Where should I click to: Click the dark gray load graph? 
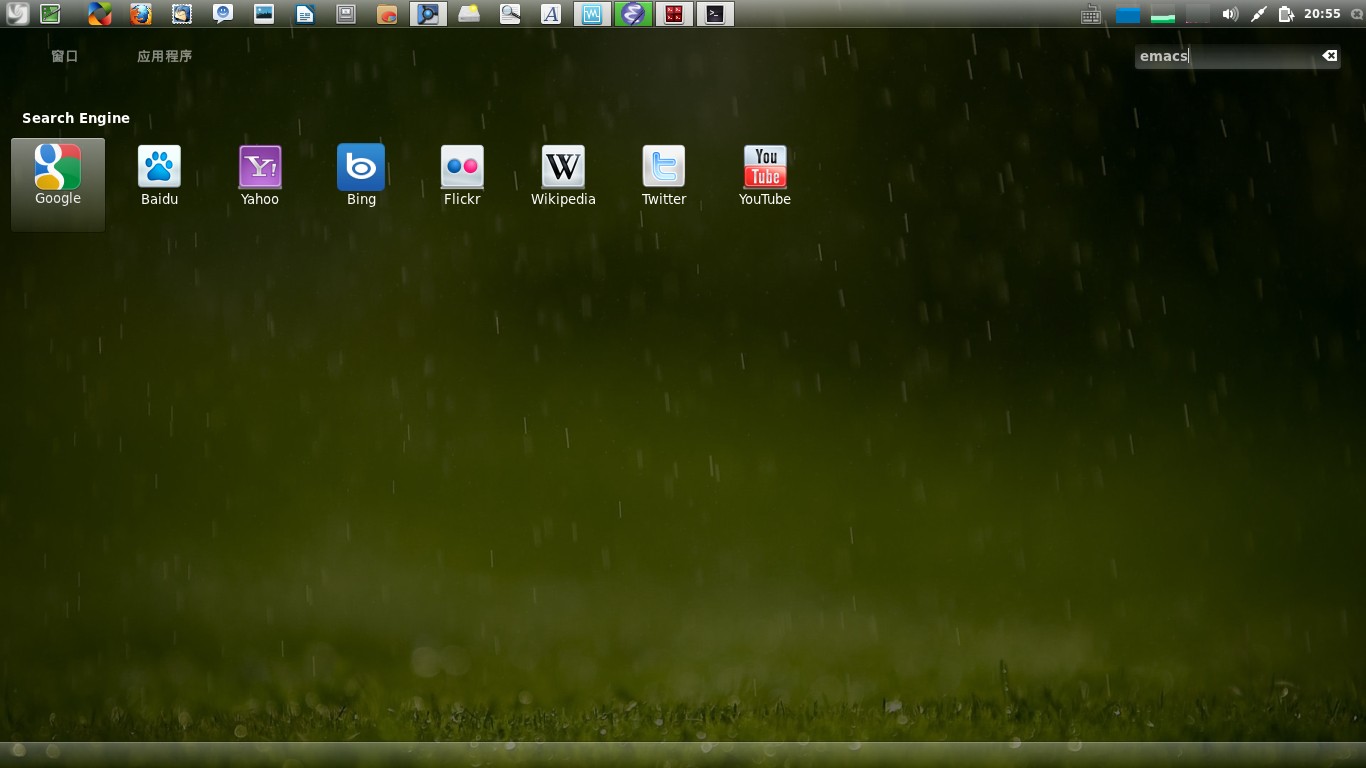(1197, 14)
